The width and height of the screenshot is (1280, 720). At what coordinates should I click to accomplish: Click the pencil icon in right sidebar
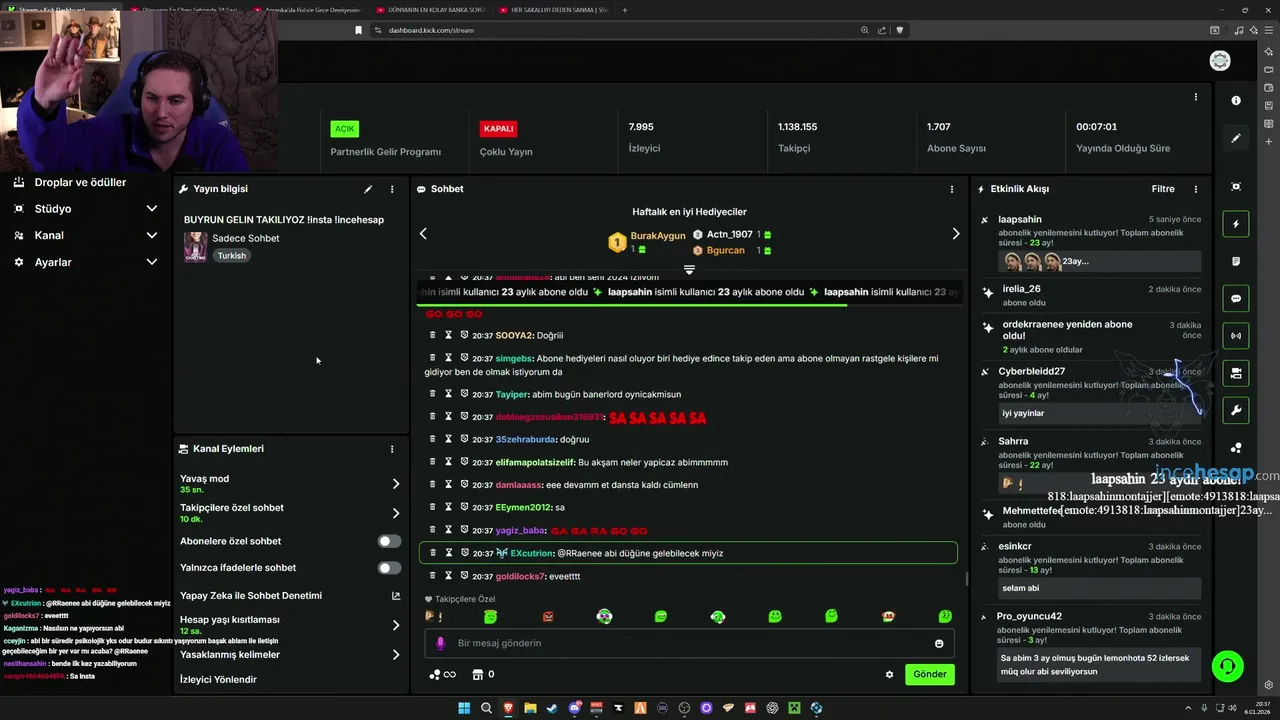click(1236, 138)
